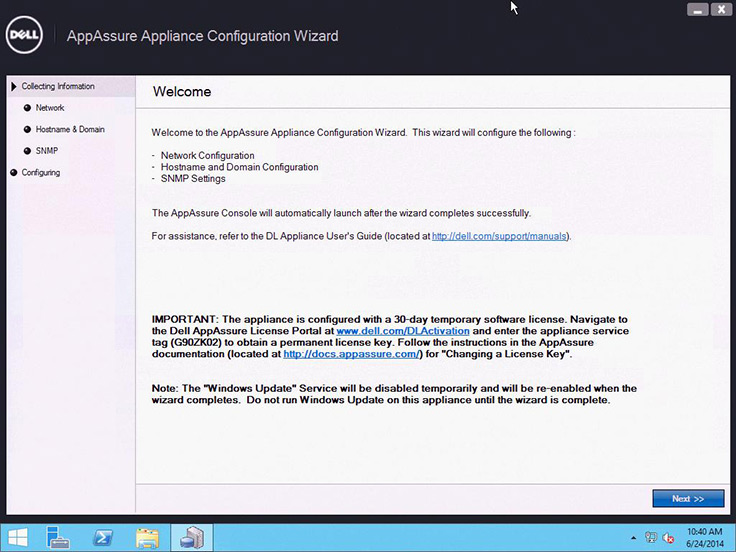Image resolution: width=736 pixels, height=552 pixels.
Task: Open Server Manager from taskbar
Action: click(58, 538)
